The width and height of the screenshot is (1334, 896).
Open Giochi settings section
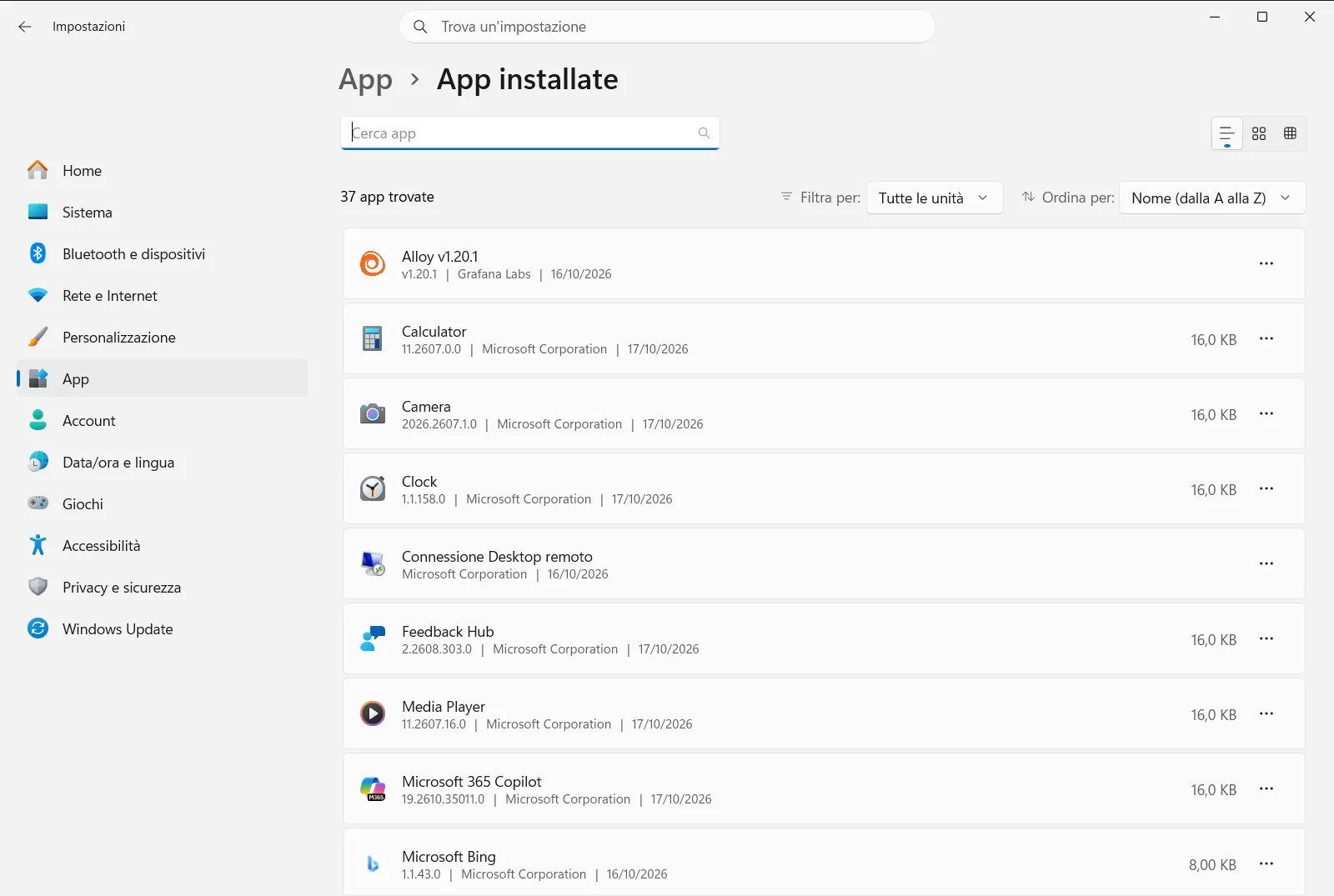pos(163,503)
